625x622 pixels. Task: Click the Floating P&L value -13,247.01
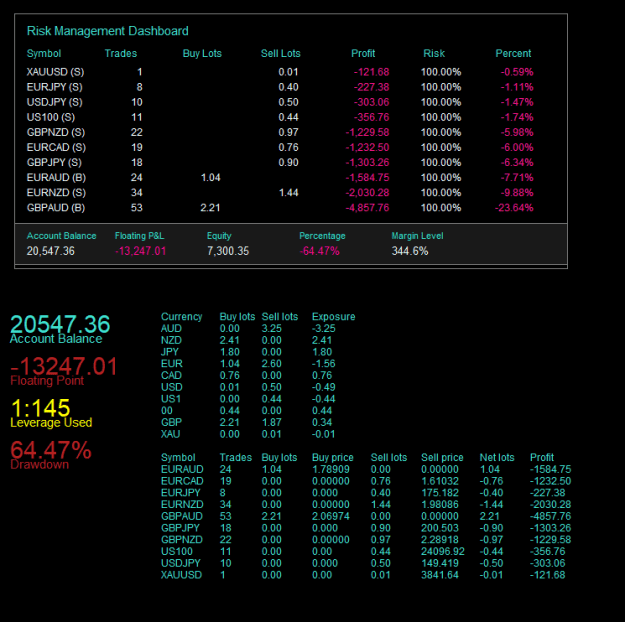coord(140,251)
